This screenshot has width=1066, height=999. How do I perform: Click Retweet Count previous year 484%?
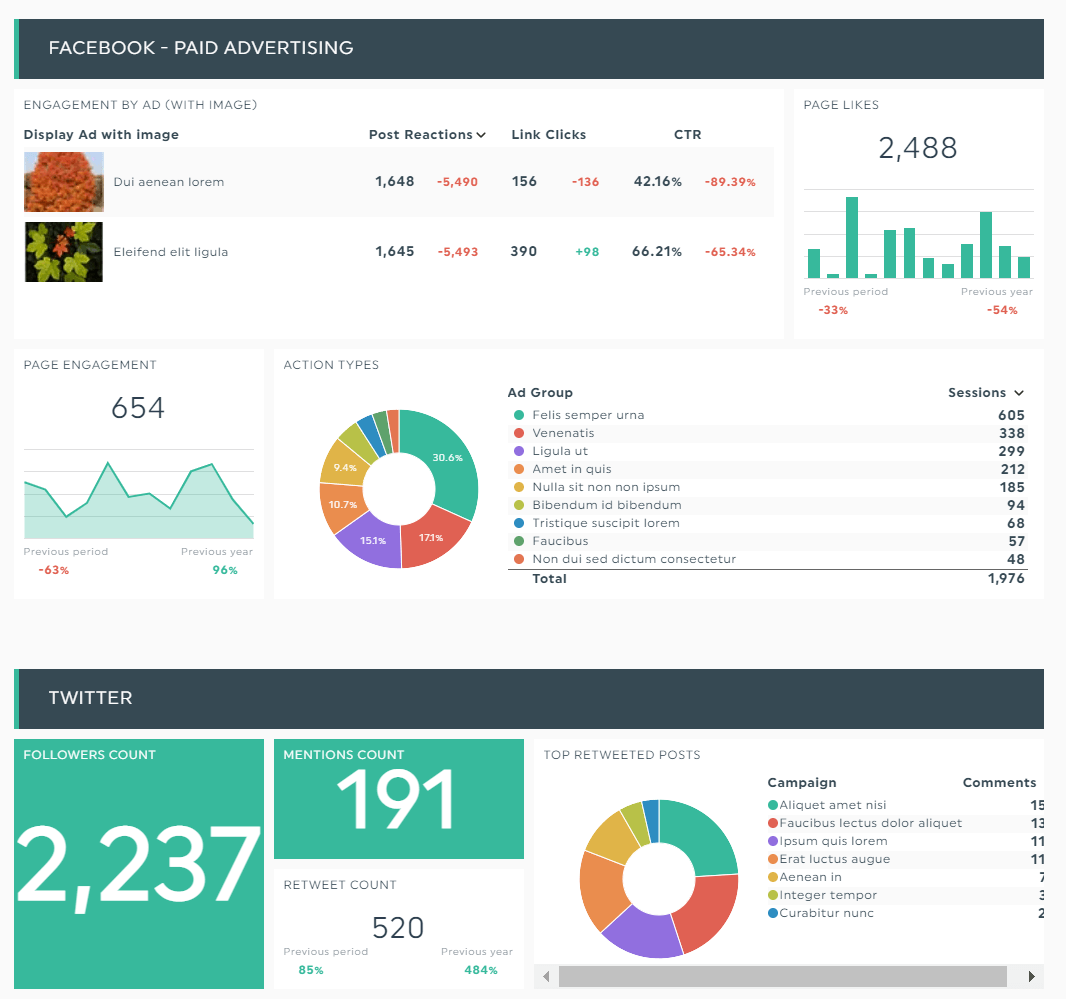tap(481, 970)
